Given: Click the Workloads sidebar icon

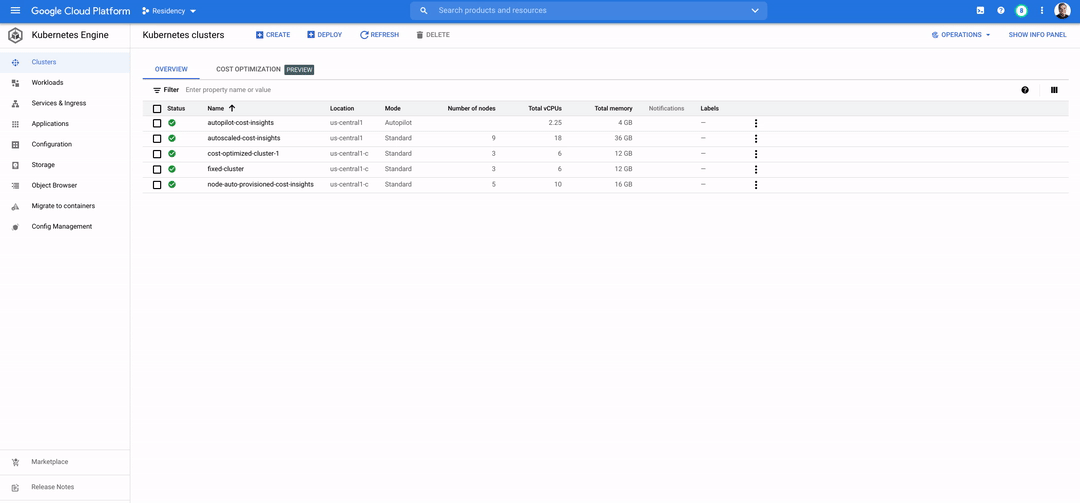Looking at the screenshot, I should (x=15, y=83).
